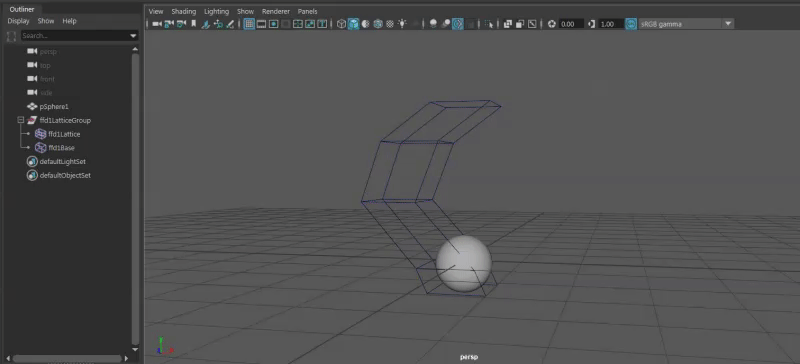Open the Lighting menu
Viewport: 800px width, 364px height.
pyautogui.click(x=216, y=11)
